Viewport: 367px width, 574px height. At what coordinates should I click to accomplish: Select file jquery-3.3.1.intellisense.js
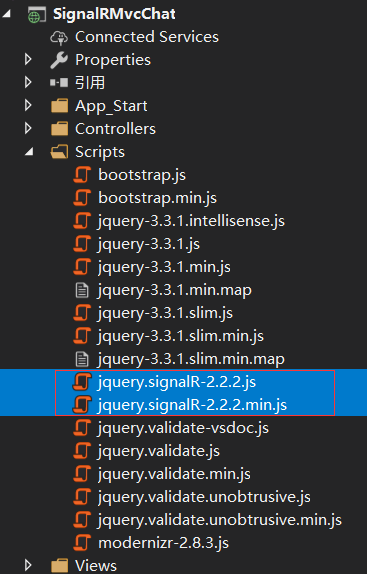coord(191,221)
